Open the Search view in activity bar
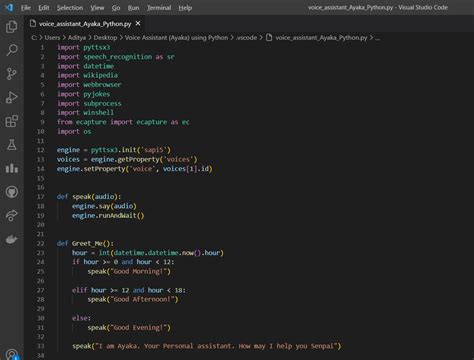The image size is (474, 360). pos(12,50)
